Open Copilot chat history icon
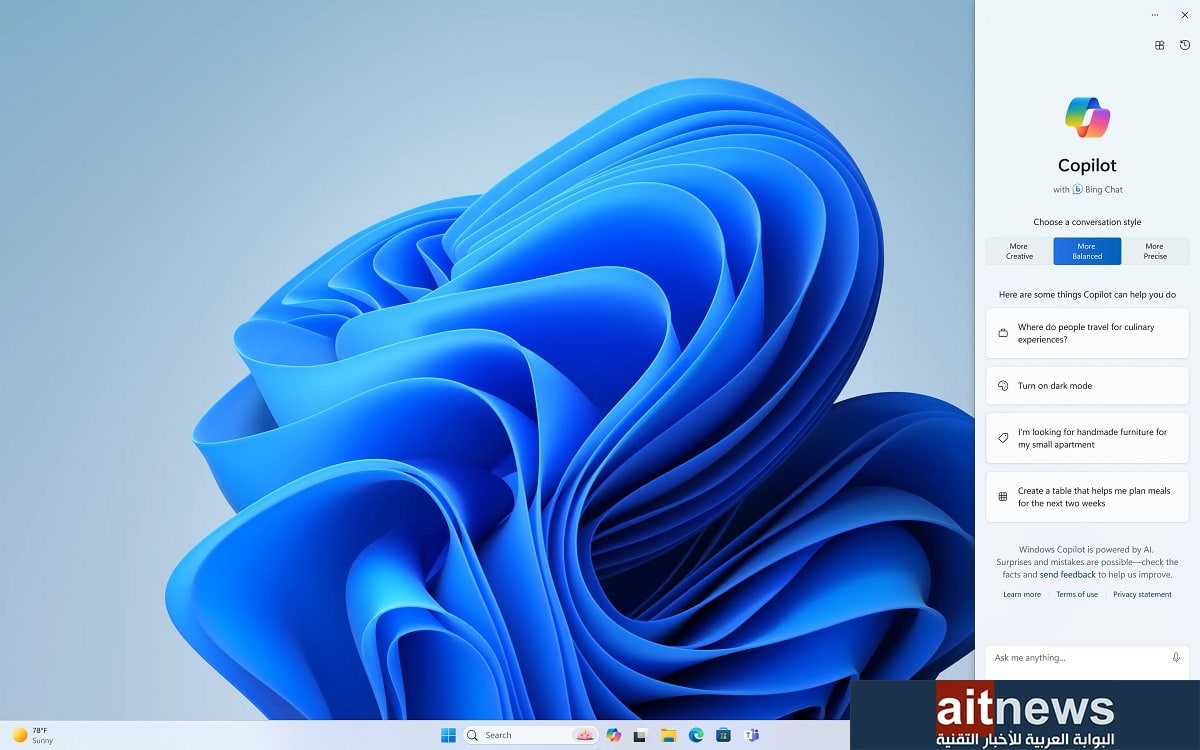The height and width of the screenshot is (750, 1200). (x=1185, y=45)
